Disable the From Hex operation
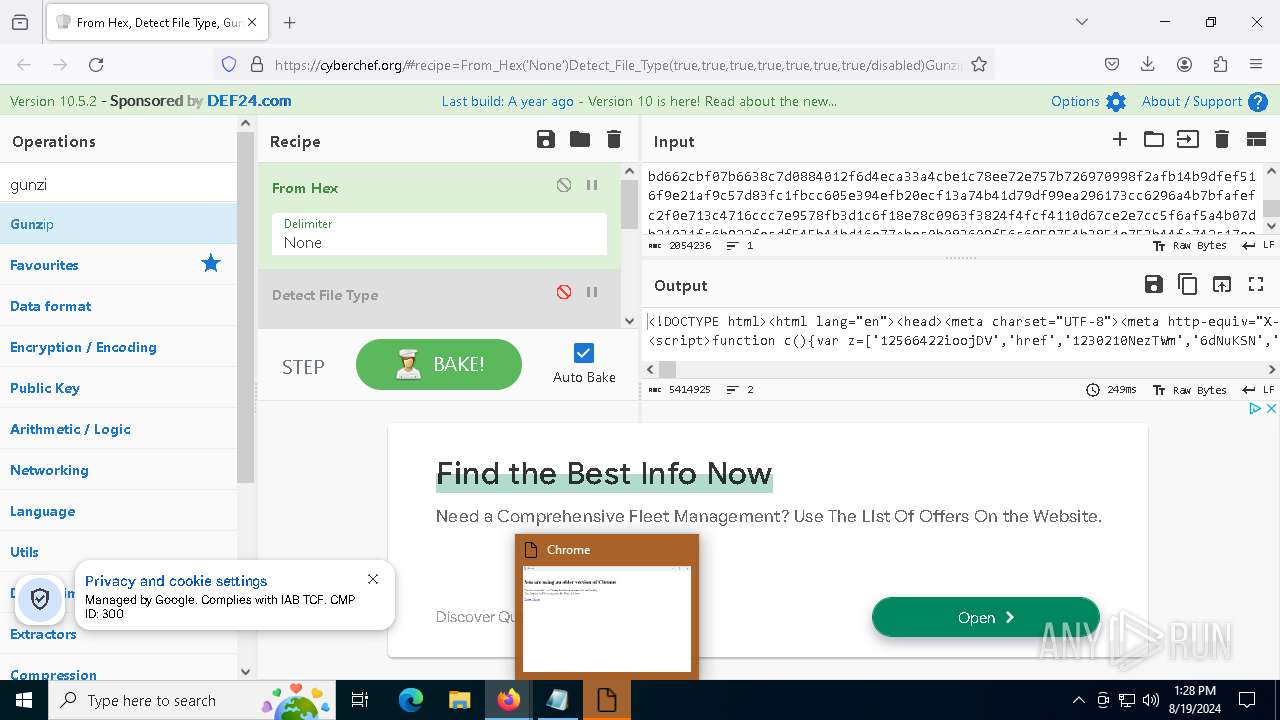This screenshot has width=1280, height=720. coord(564,185)
